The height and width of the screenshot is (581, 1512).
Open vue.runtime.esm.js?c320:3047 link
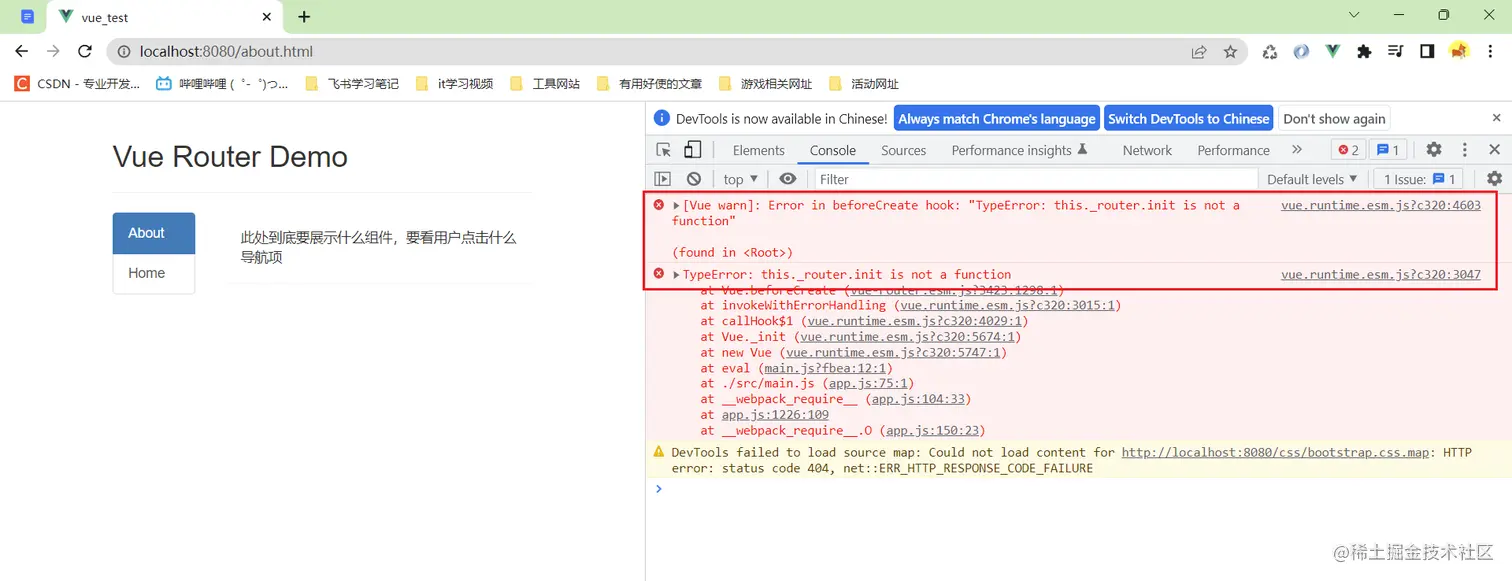click(x=1380, y=275)
